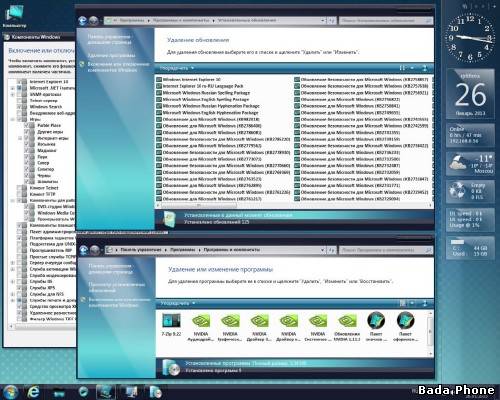Open the Organize dropdown in programs window
The width and height of the screenshot is (500, 400).
[x=178, y=303]
